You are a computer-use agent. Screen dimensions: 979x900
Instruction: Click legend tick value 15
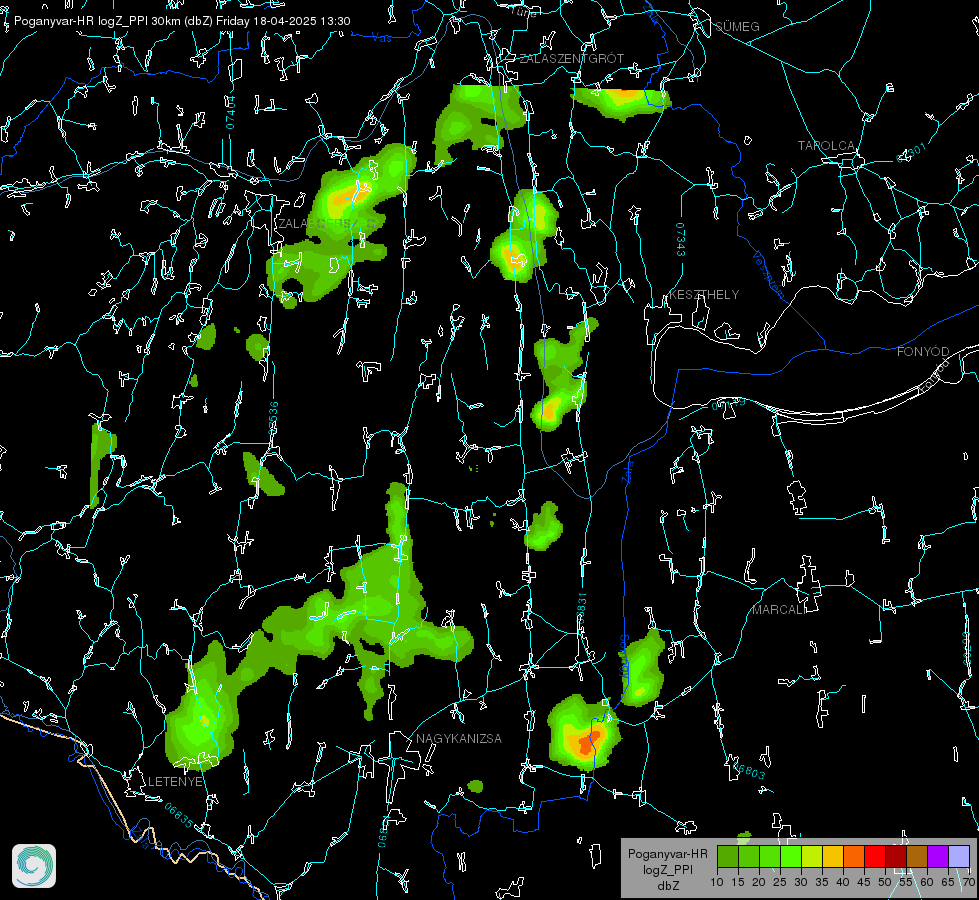[738, 882]
